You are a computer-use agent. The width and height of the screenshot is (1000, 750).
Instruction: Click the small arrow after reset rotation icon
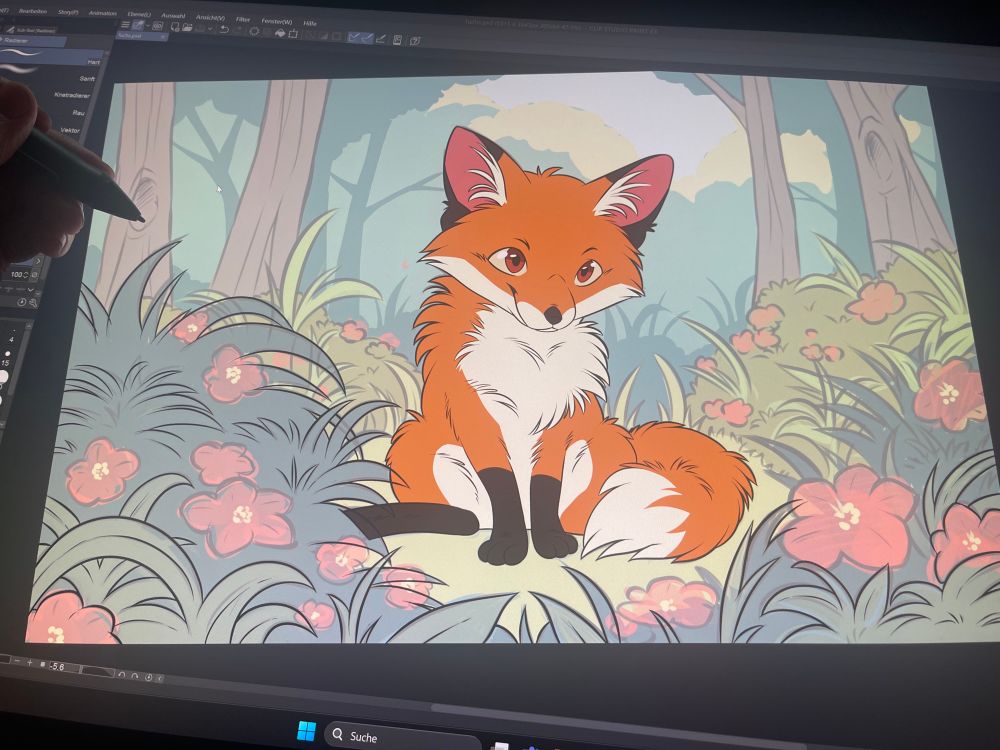click(159, 679)
